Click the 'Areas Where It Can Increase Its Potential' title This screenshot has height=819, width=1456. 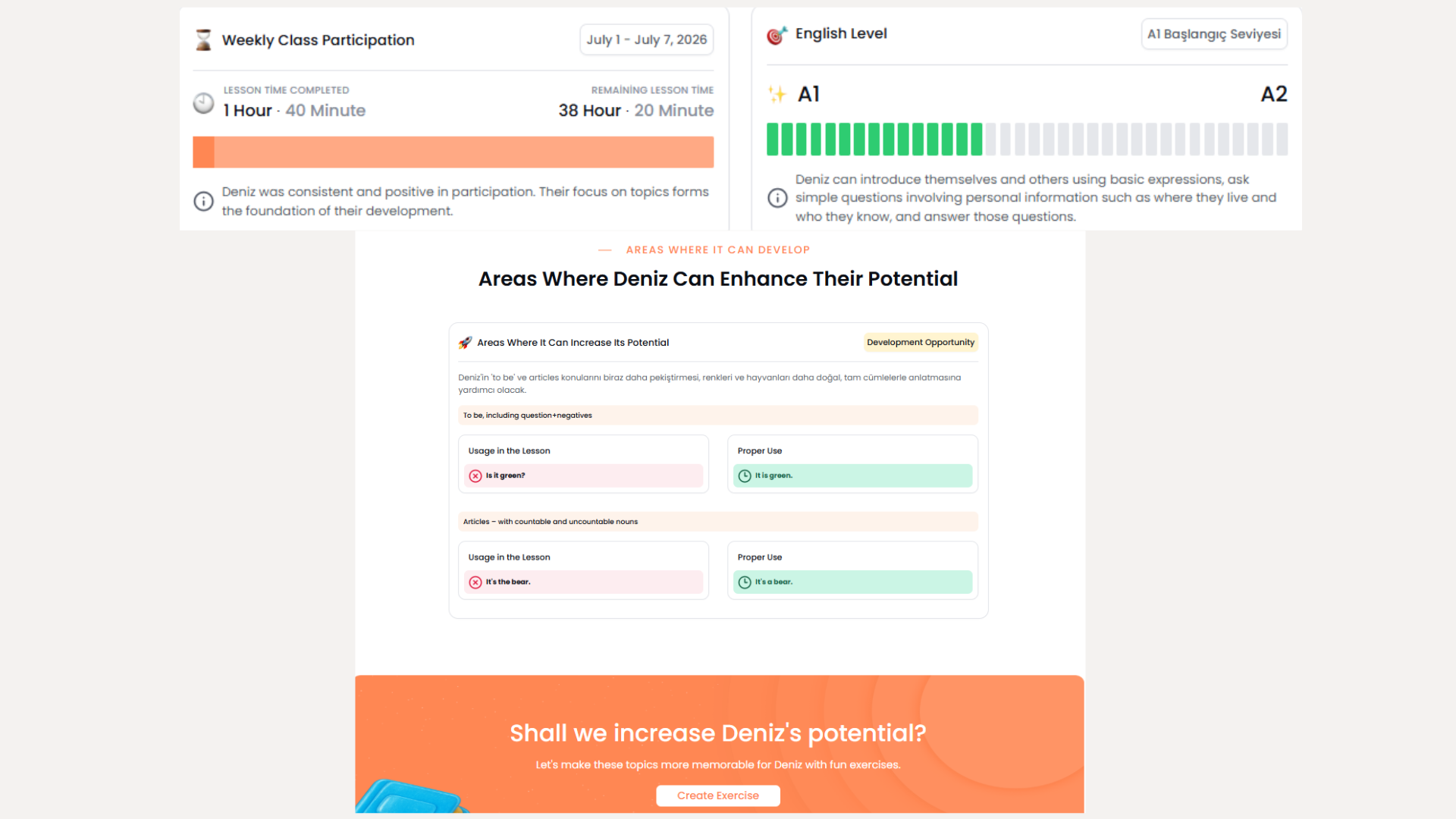point(573,343)
